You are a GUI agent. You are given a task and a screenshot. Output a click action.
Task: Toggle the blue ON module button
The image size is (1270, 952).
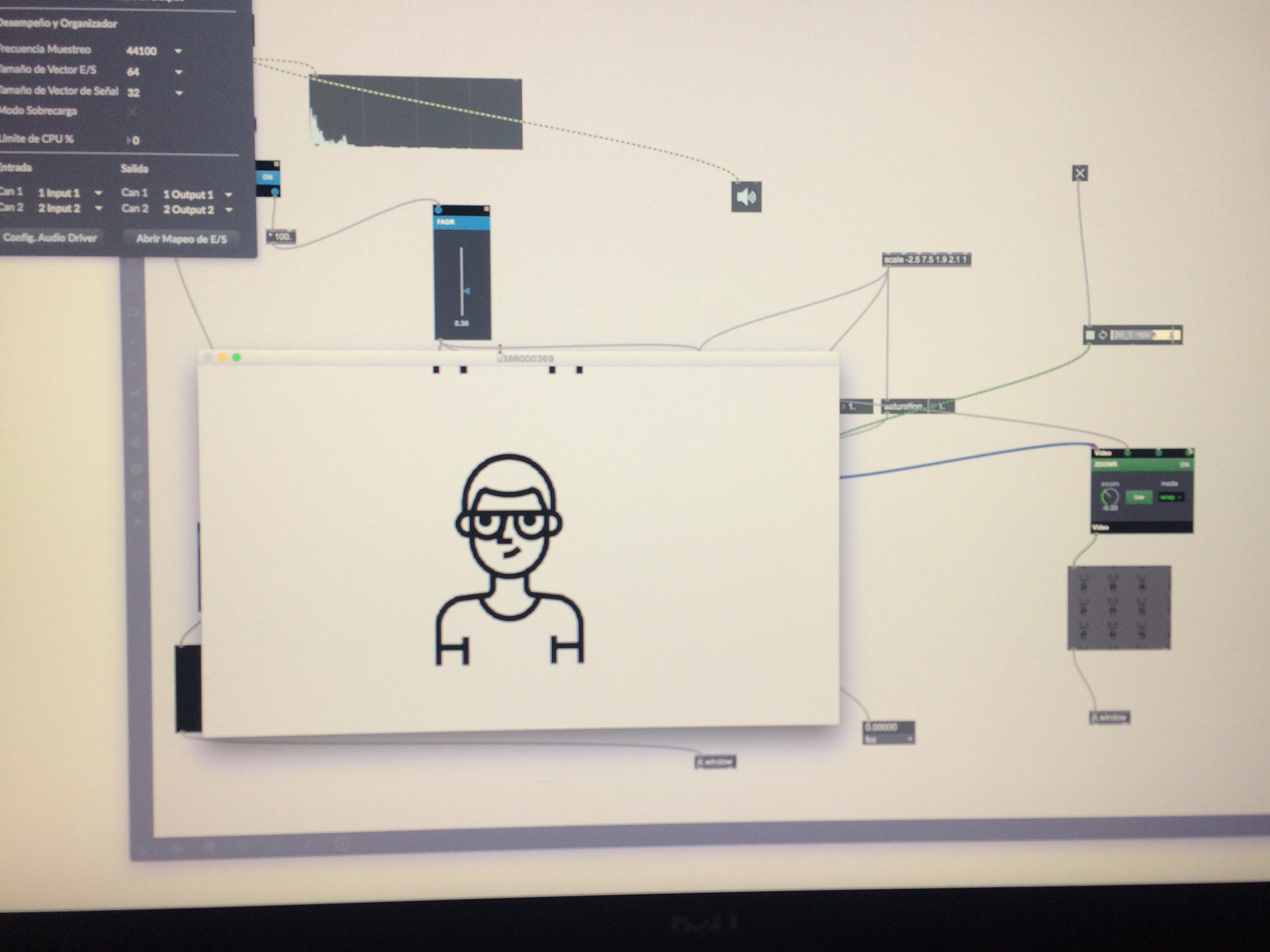(x=268, y=177)
